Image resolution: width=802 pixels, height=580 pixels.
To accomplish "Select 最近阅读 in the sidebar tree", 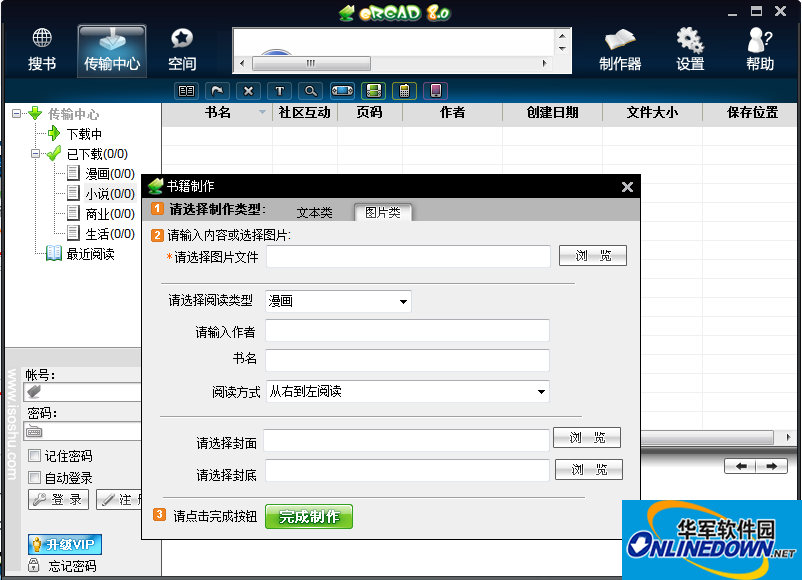I will [90, 254].
